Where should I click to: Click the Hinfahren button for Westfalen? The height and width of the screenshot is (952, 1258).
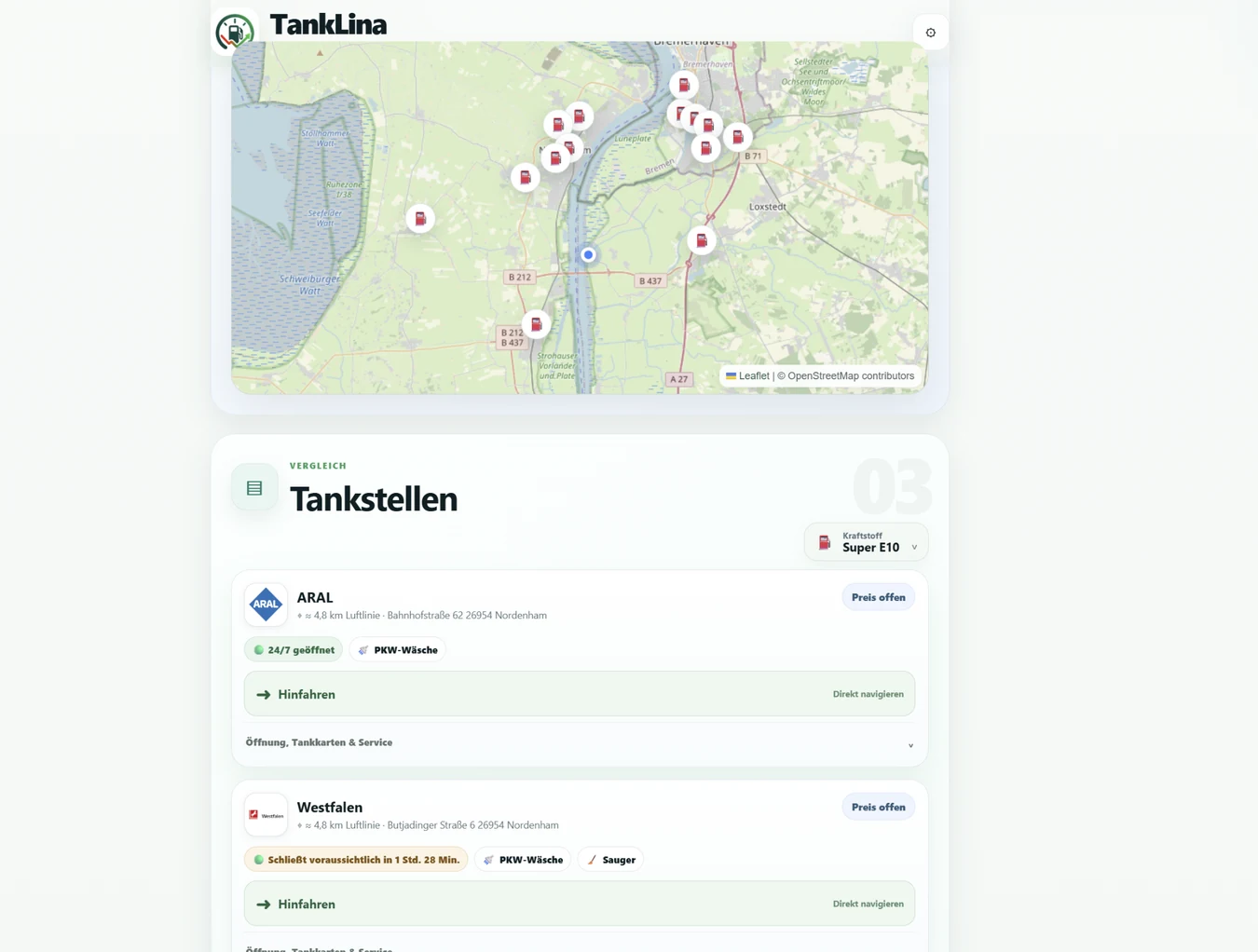tap(580, 904)
